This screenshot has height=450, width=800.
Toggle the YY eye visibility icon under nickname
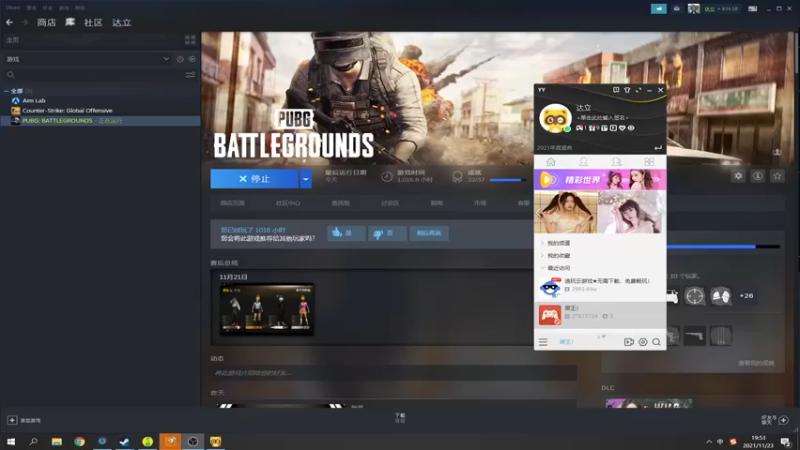[x=631, y=128]
